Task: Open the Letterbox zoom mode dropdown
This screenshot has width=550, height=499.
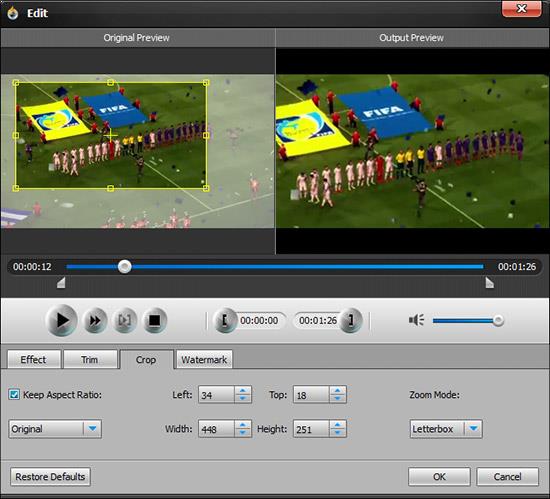Action: click(x=446, y=429)
